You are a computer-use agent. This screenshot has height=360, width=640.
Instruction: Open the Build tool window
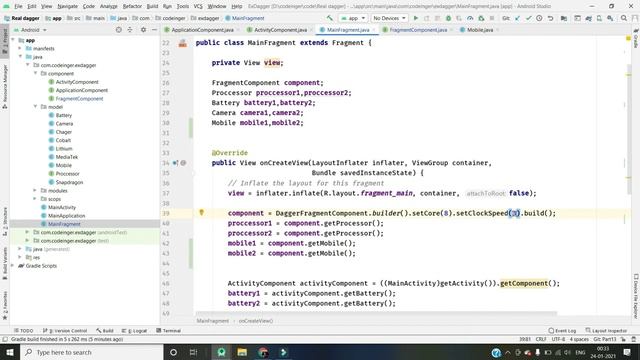coord(105,330)
